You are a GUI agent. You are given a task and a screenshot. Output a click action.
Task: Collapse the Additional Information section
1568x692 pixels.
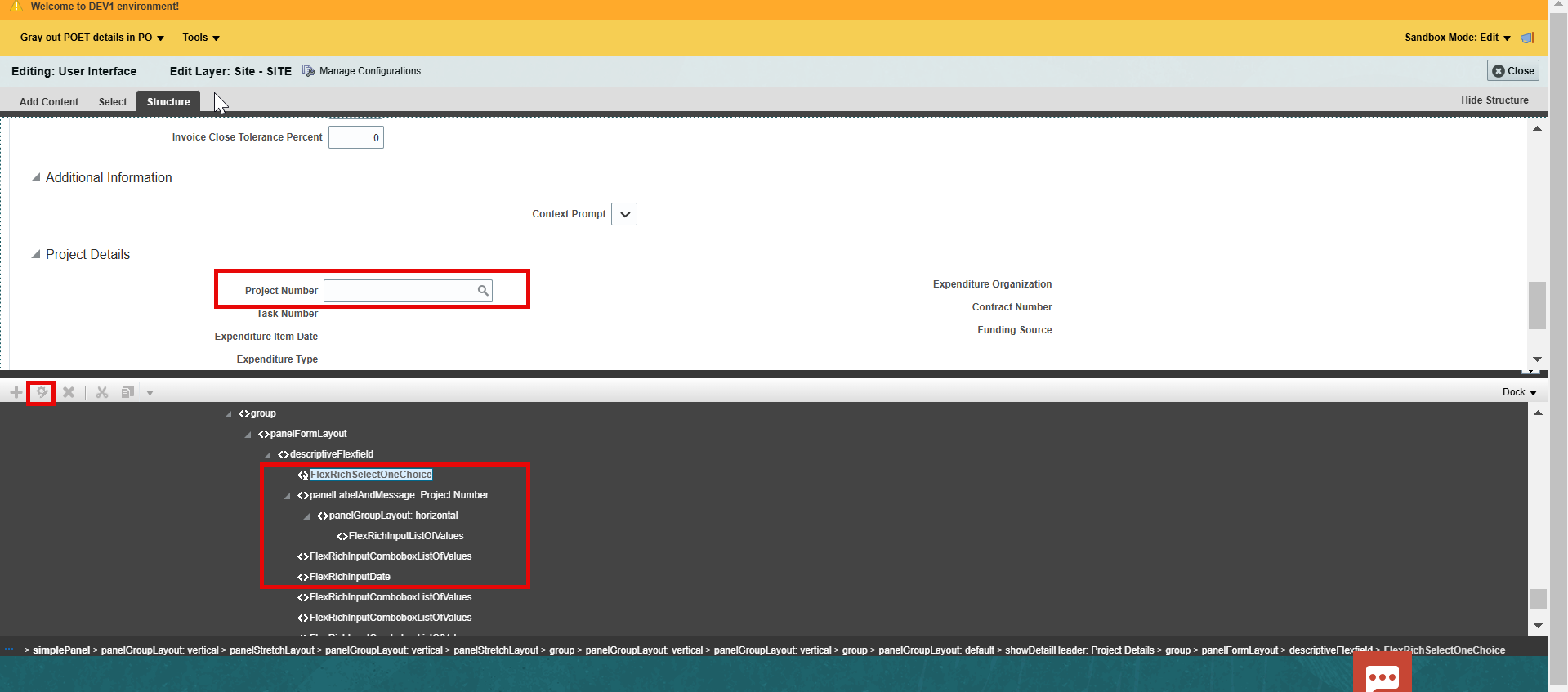(x=35, y=177)
